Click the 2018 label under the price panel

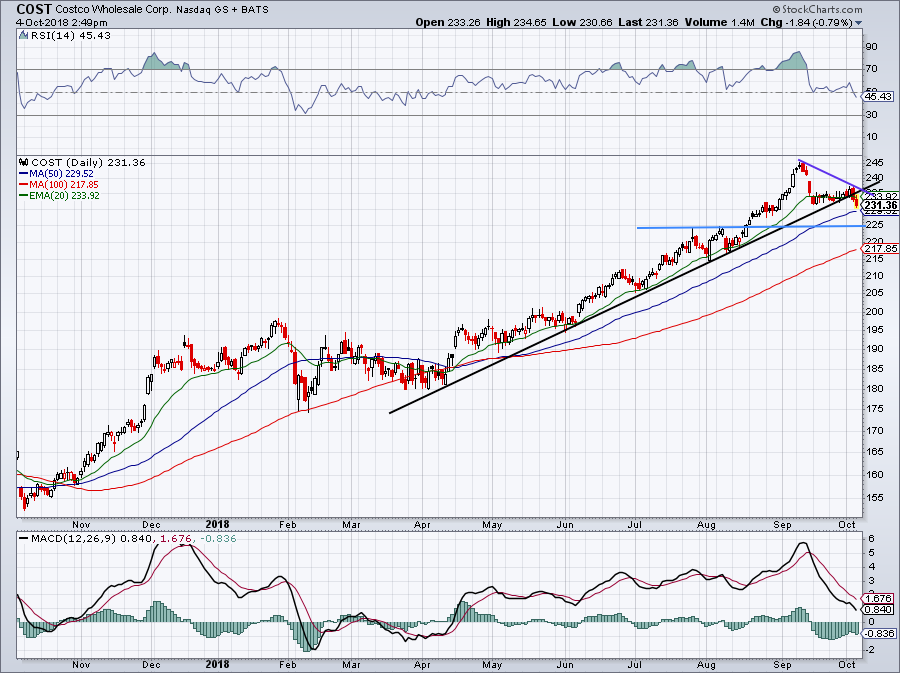[217, 524]
